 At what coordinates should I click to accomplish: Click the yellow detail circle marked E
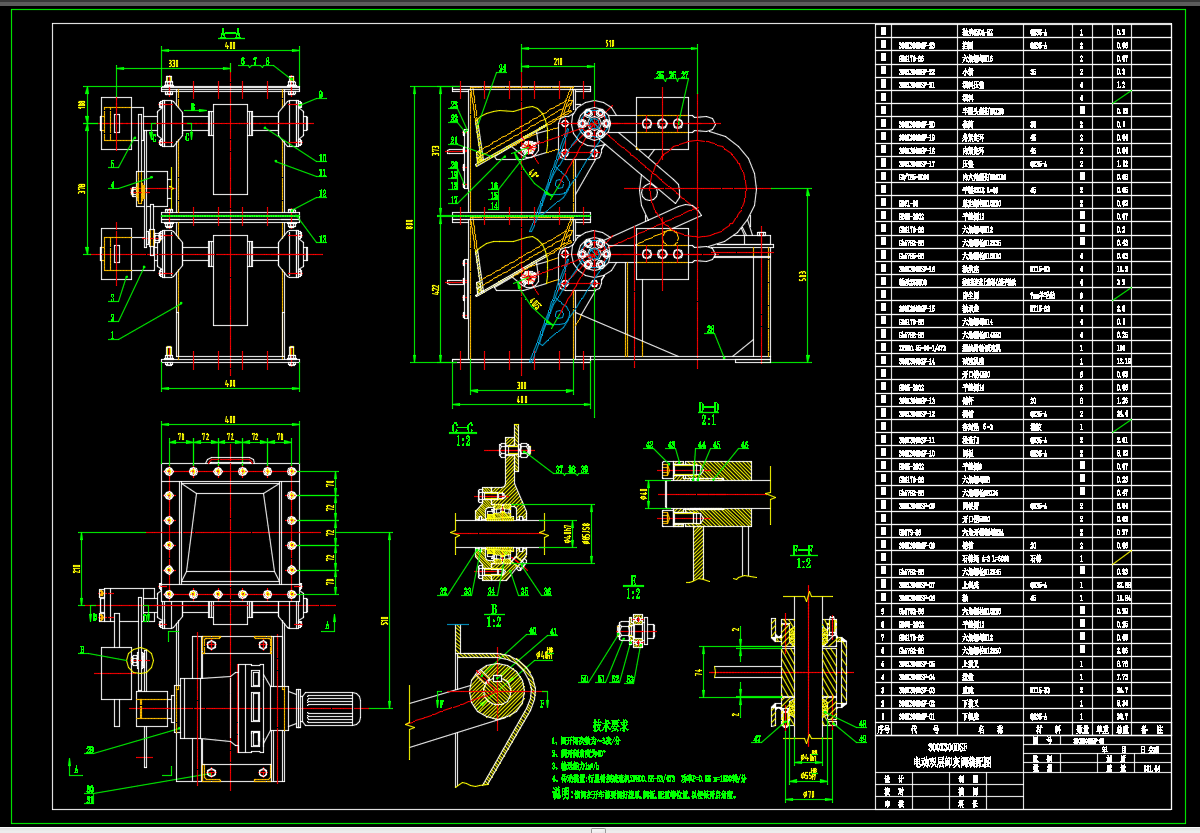(141, 660)
